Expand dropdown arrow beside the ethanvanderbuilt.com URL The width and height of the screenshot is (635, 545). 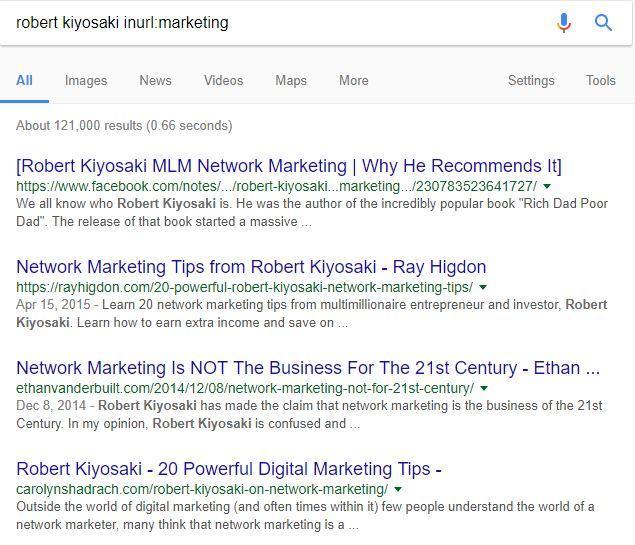[484, 388]
